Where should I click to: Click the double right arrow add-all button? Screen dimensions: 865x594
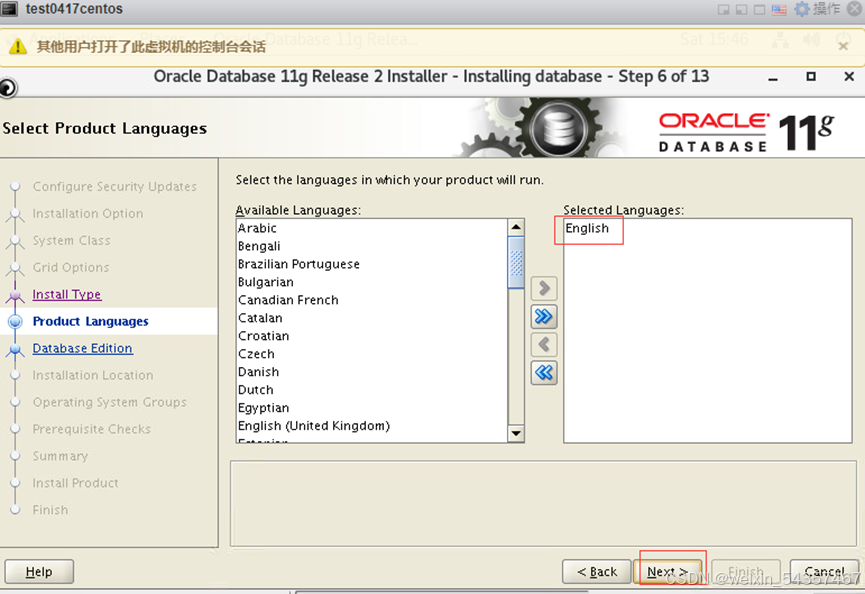coord(544,317)
